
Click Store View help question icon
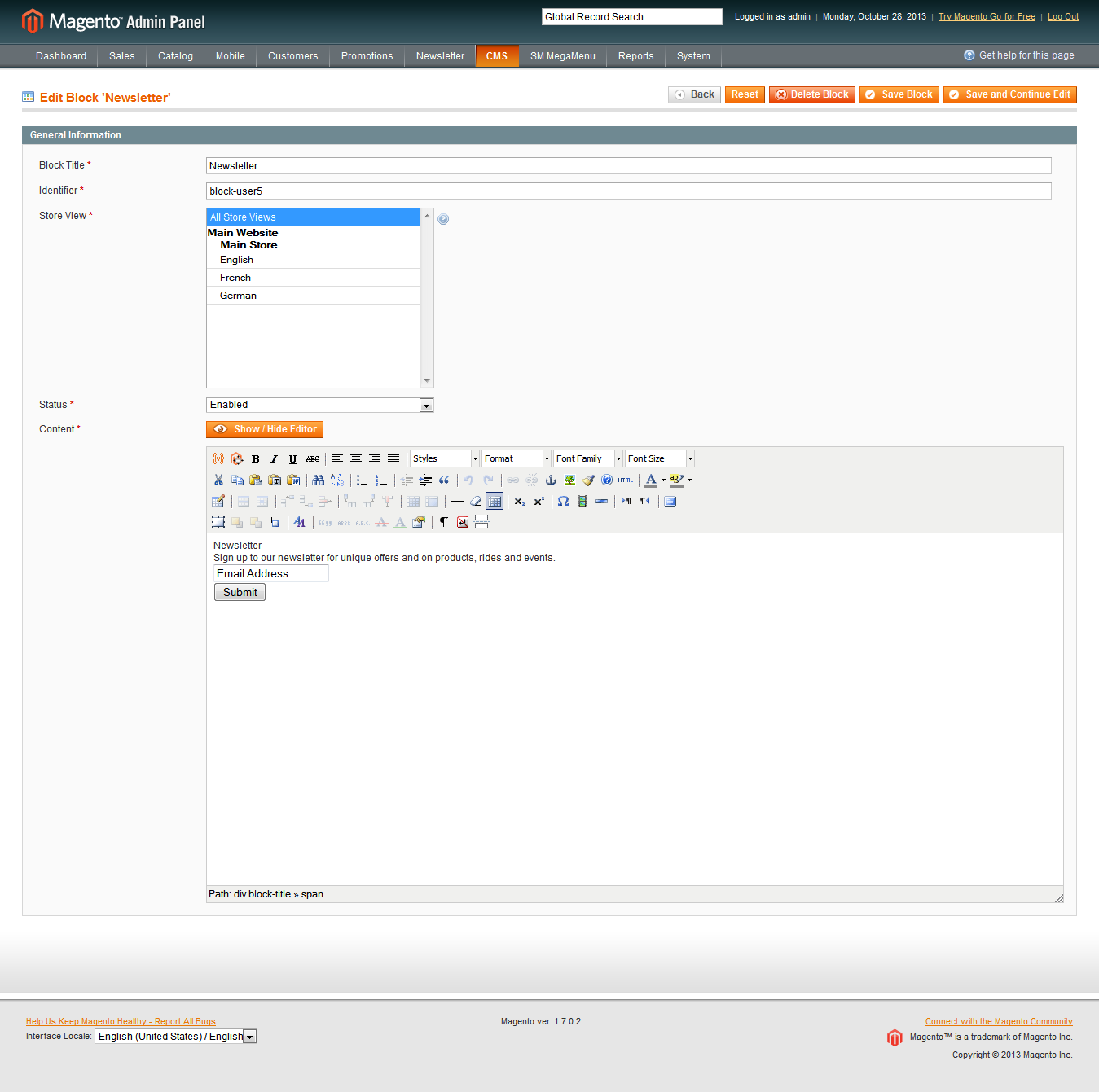pos(443,219)
